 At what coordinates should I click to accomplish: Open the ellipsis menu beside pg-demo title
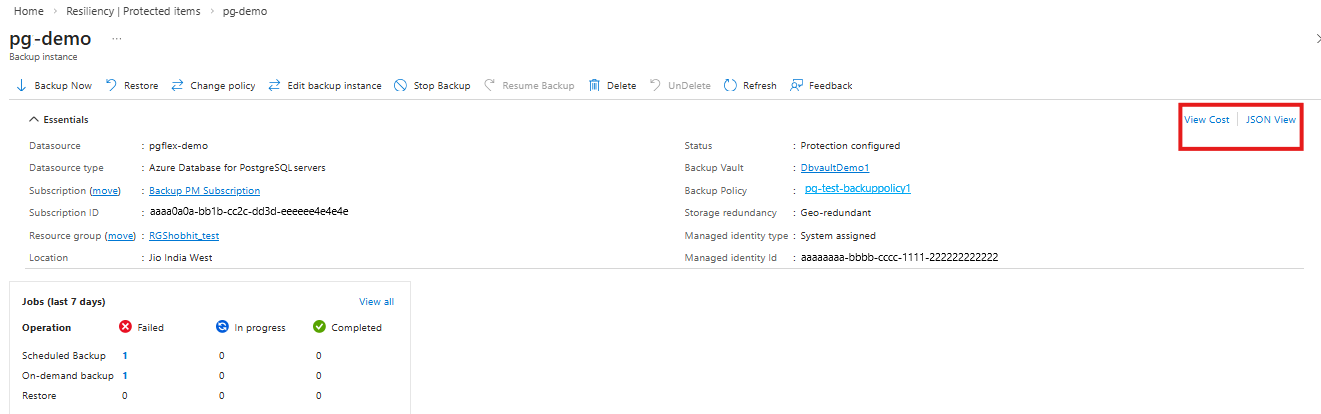coord(117,38)
